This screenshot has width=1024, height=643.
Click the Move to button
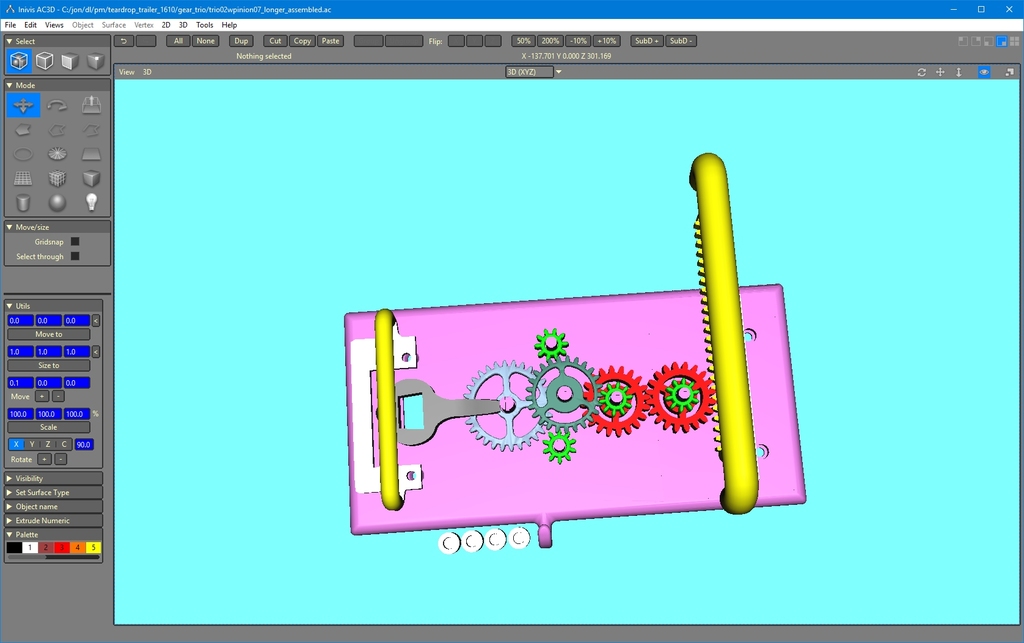(x=48, y=334)
